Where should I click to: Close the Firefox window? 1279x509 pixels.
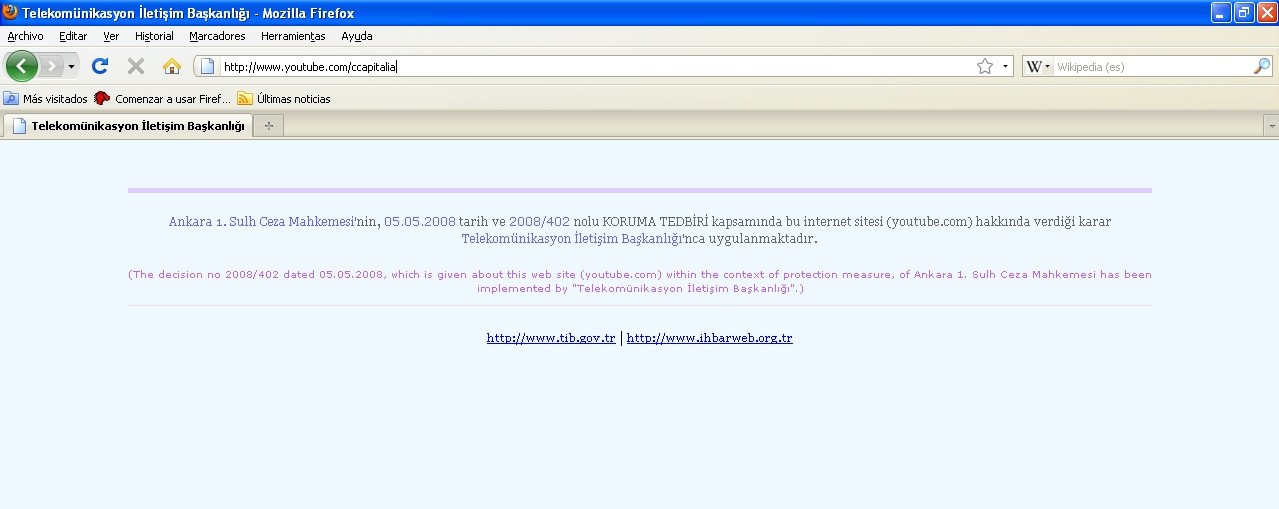click(1266, 12)
